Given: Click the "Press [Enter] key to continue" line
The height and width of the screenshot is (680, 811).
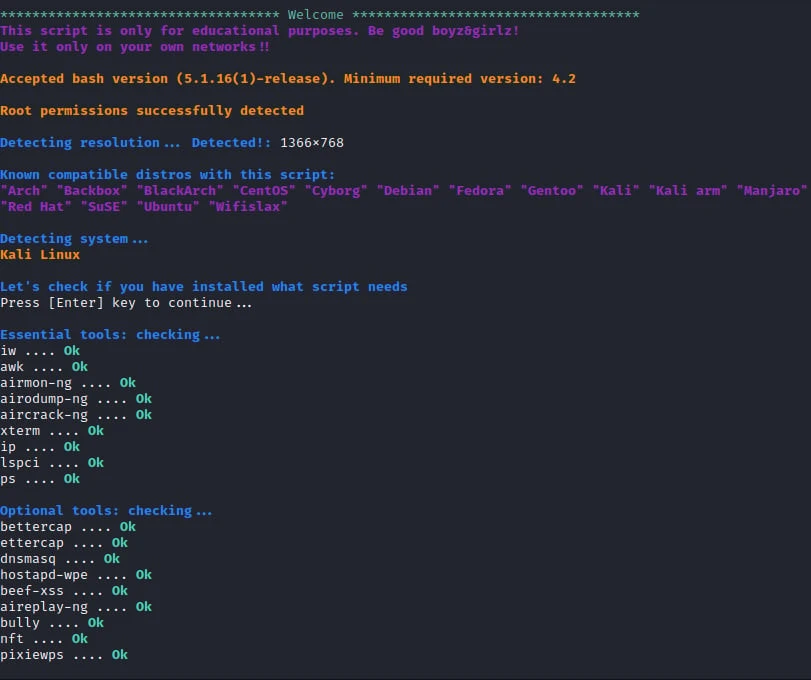Looking at the screenshot, I should point(126,303).
